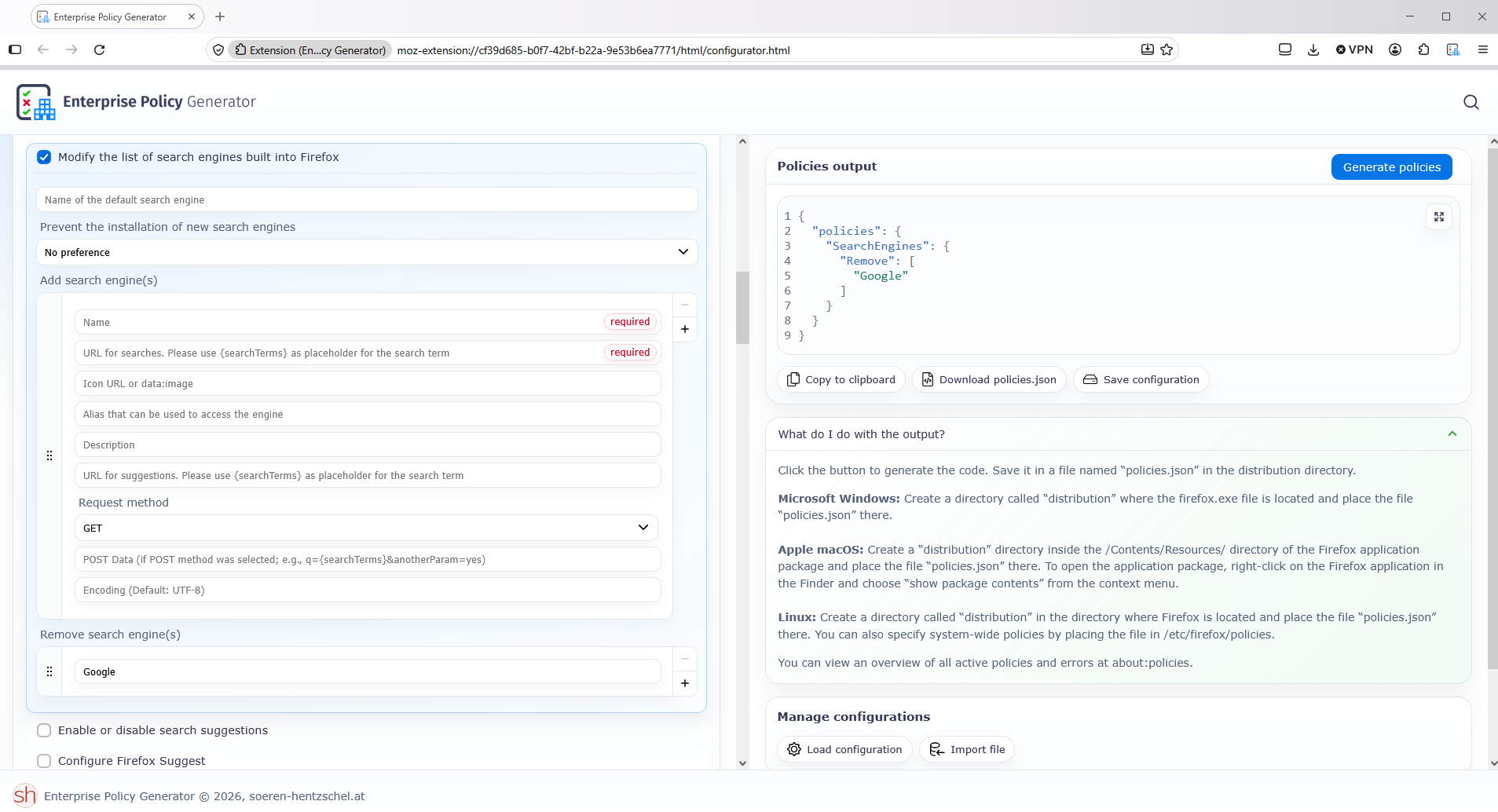Screen dimensions: 1498x812
Task: Click the VPN toolbar button
Action: 1354,49
